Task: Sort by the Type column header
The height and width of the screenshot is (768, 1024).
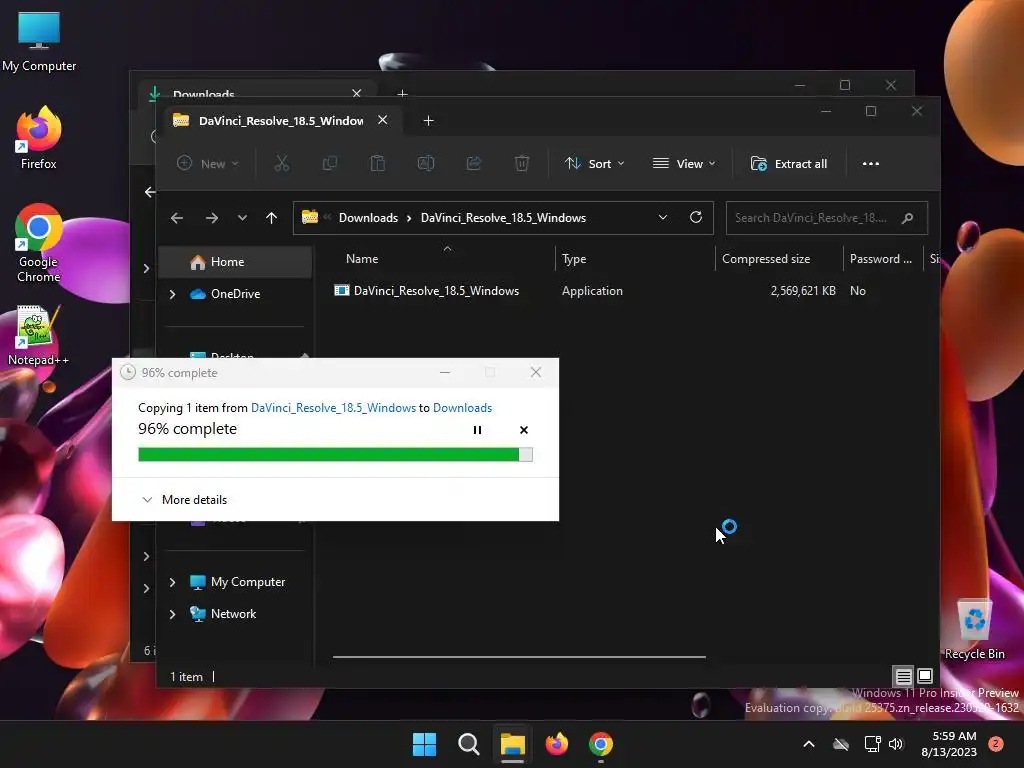Action: tap(574, 259)
